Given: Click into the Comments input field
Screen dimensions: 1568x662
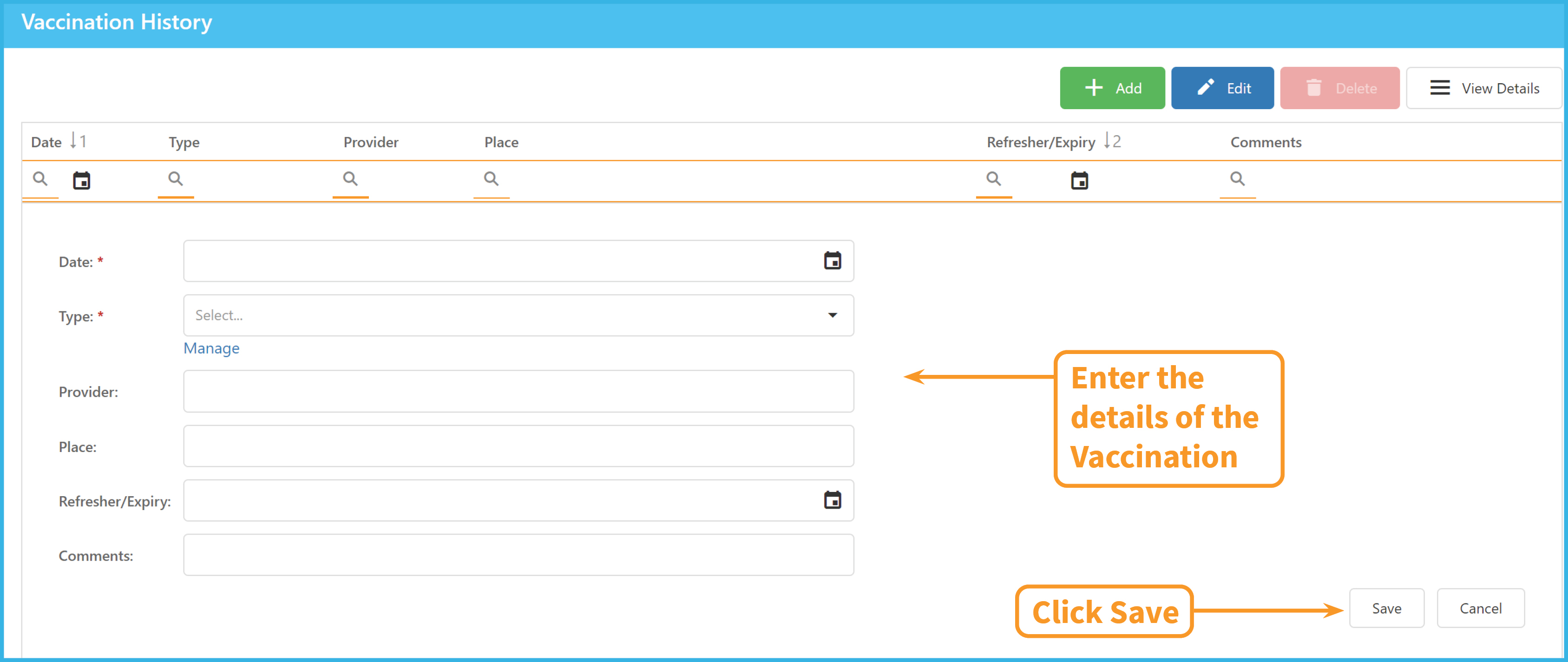Looking at the screenshot, I should coord(518,555).
